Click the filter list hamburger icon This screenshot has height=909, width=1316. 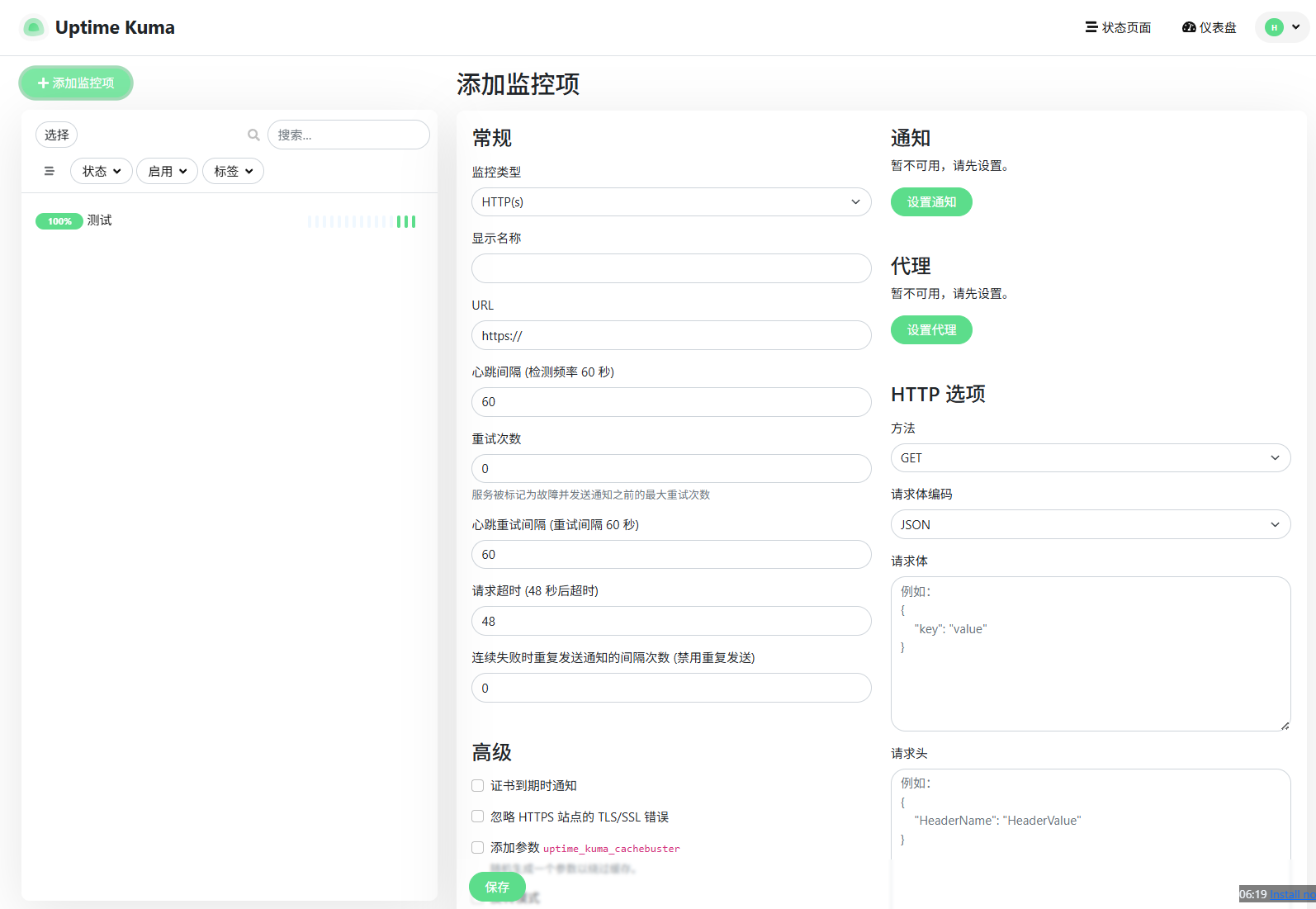tap(50, 171)
